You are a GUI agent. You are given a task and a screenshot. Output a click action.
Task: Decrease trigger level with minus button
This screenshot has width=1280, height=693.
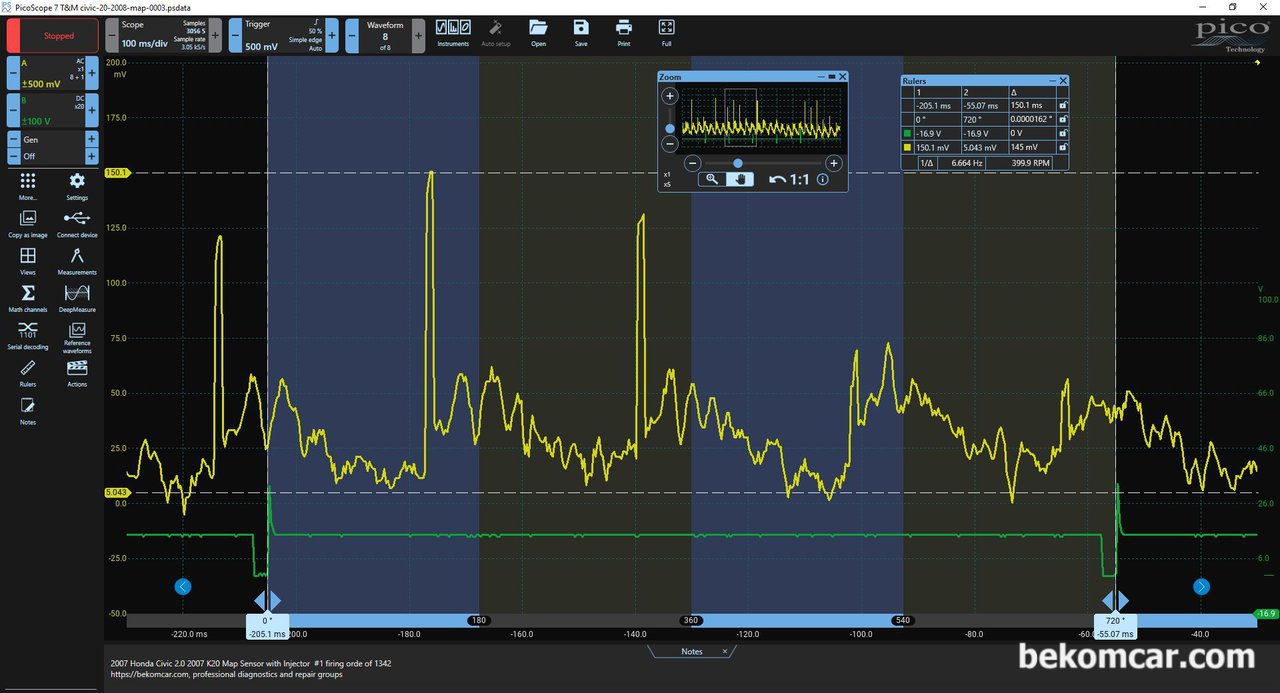[235, 35]
